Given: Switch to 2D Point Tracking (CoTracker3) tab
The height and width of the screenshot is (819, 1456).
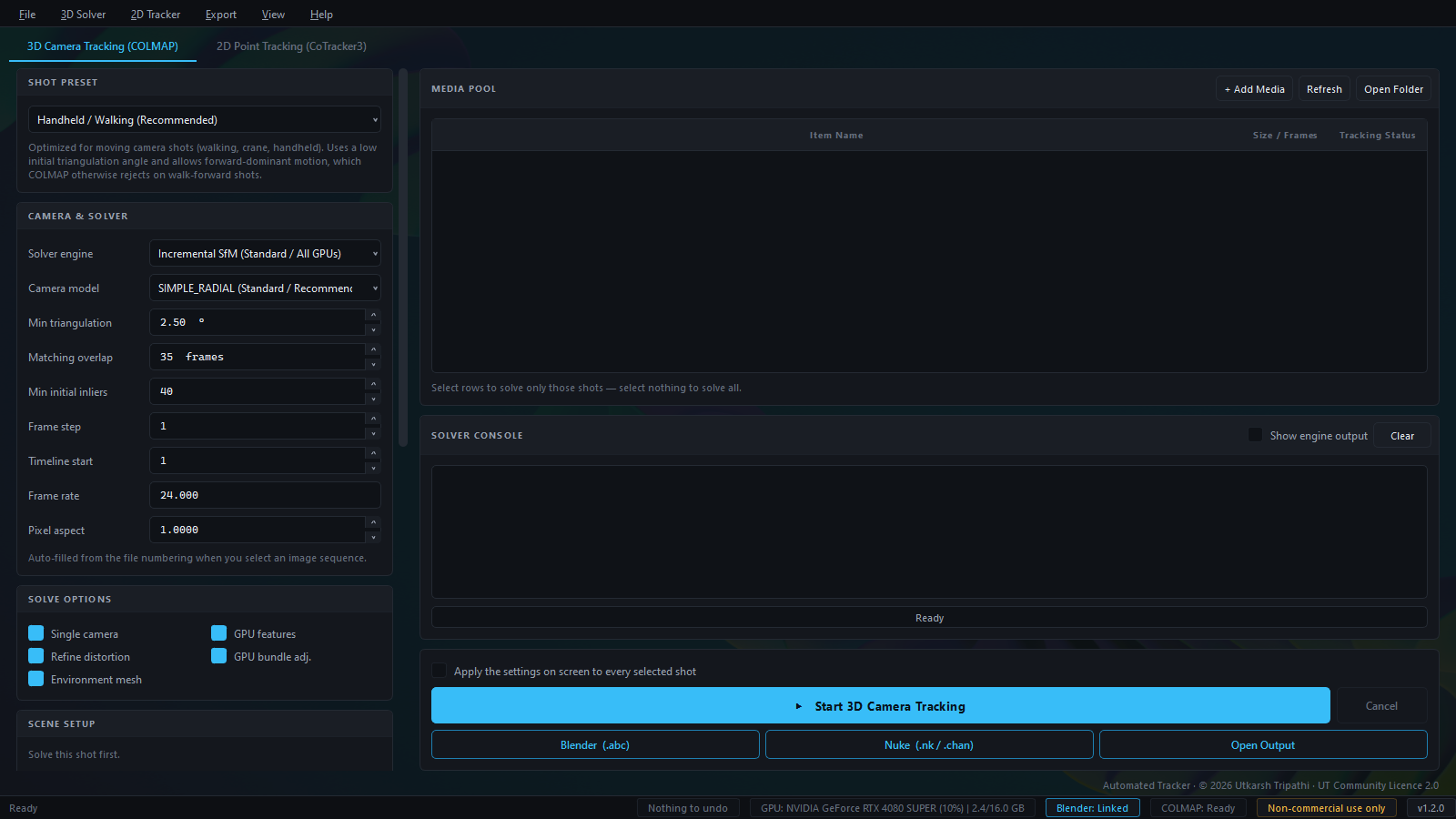Looking at the screenshot, I should 291,46.
